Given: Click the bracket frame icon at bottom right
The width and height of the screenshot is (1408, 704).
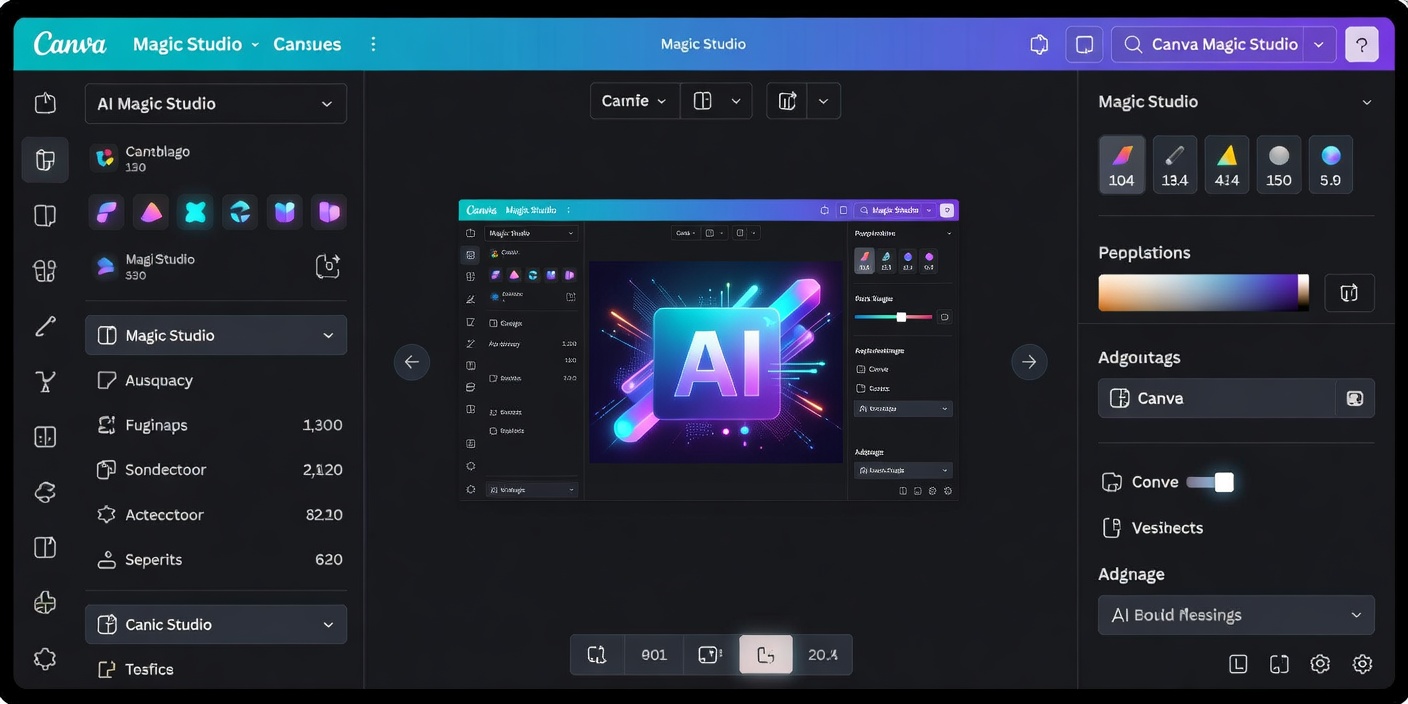Looking at the screenshot, I should 1279,664.
